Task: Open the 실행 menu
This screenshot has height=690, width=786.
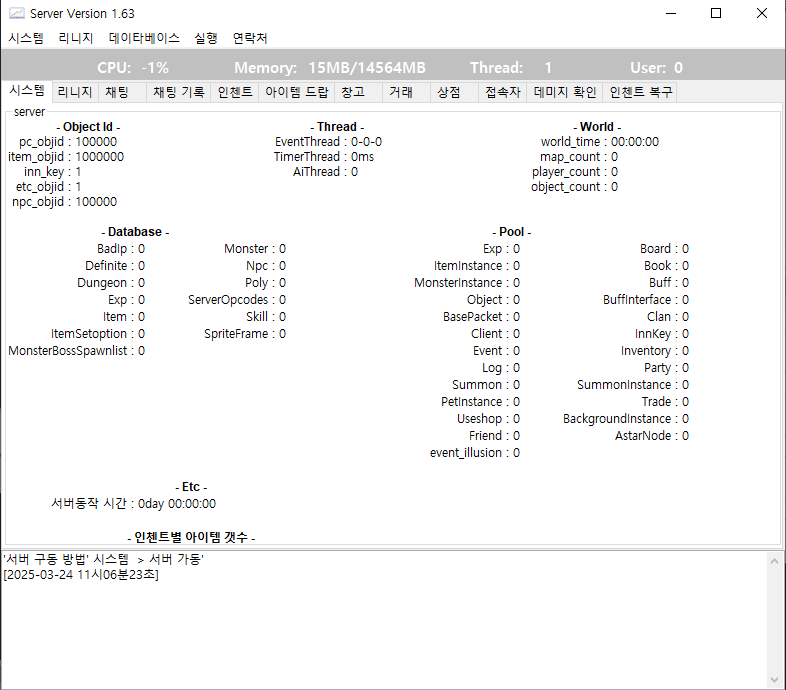Action: pyautogui.click(x=206, y=38)
